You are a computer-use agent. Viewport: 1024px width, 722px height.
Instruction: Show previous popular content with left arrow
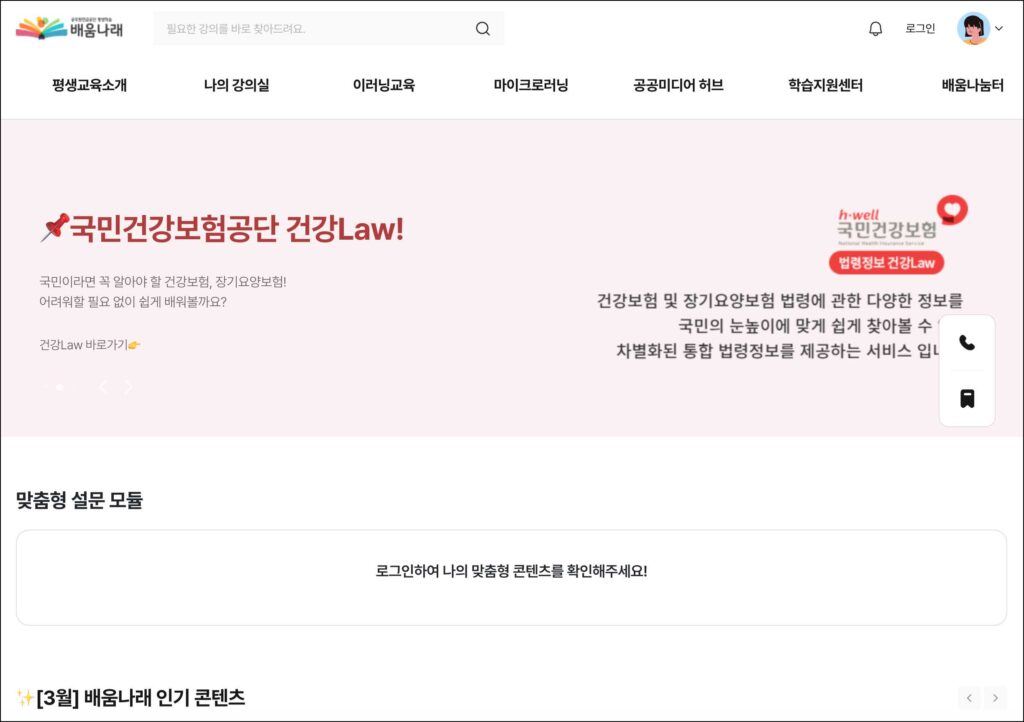pyautogui.click(x=969, y=698)
